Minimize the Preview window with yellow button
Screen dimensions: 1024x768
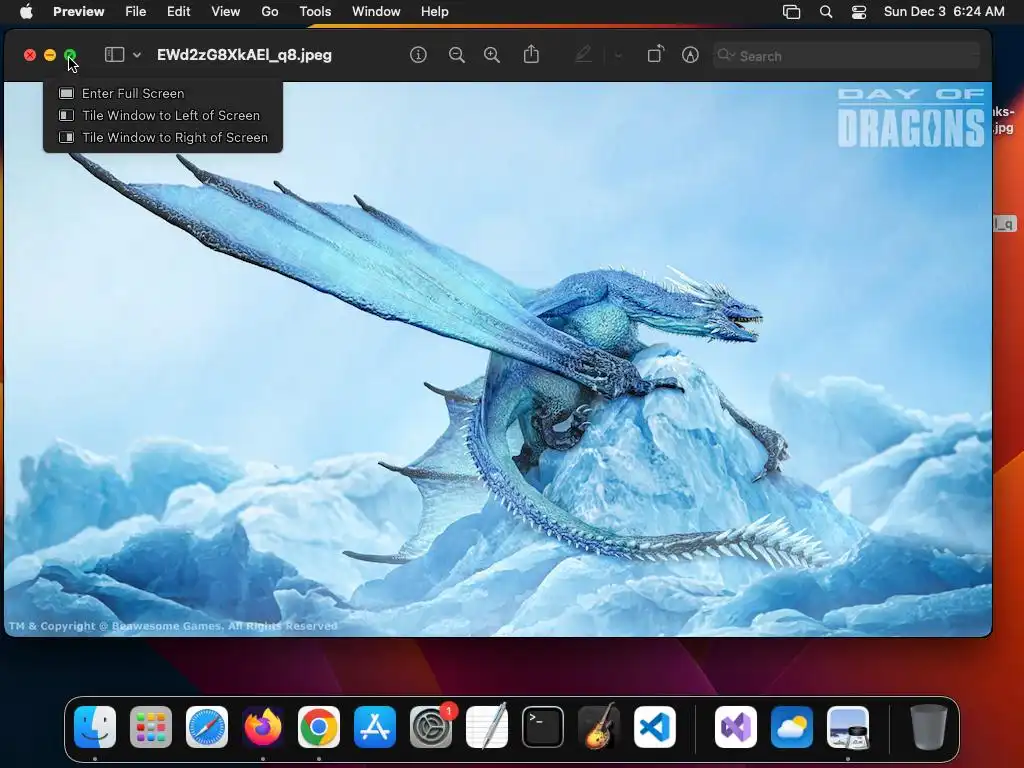(x=50, y=55)
